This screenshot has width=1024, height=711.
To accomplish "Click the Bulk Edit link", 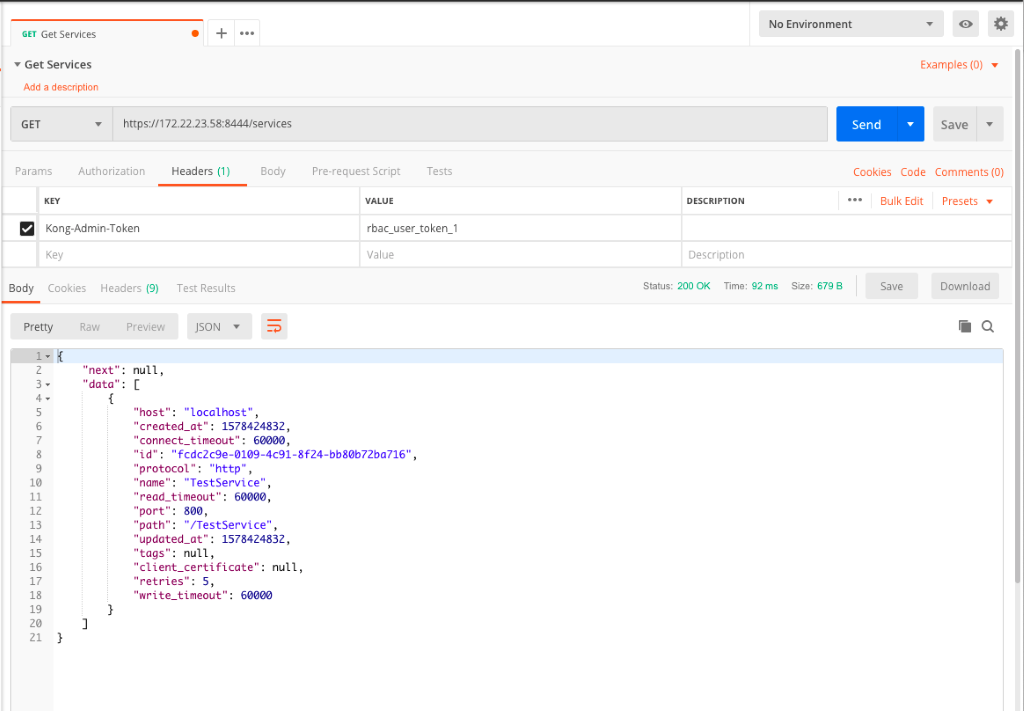I will (x=901, y=201).
